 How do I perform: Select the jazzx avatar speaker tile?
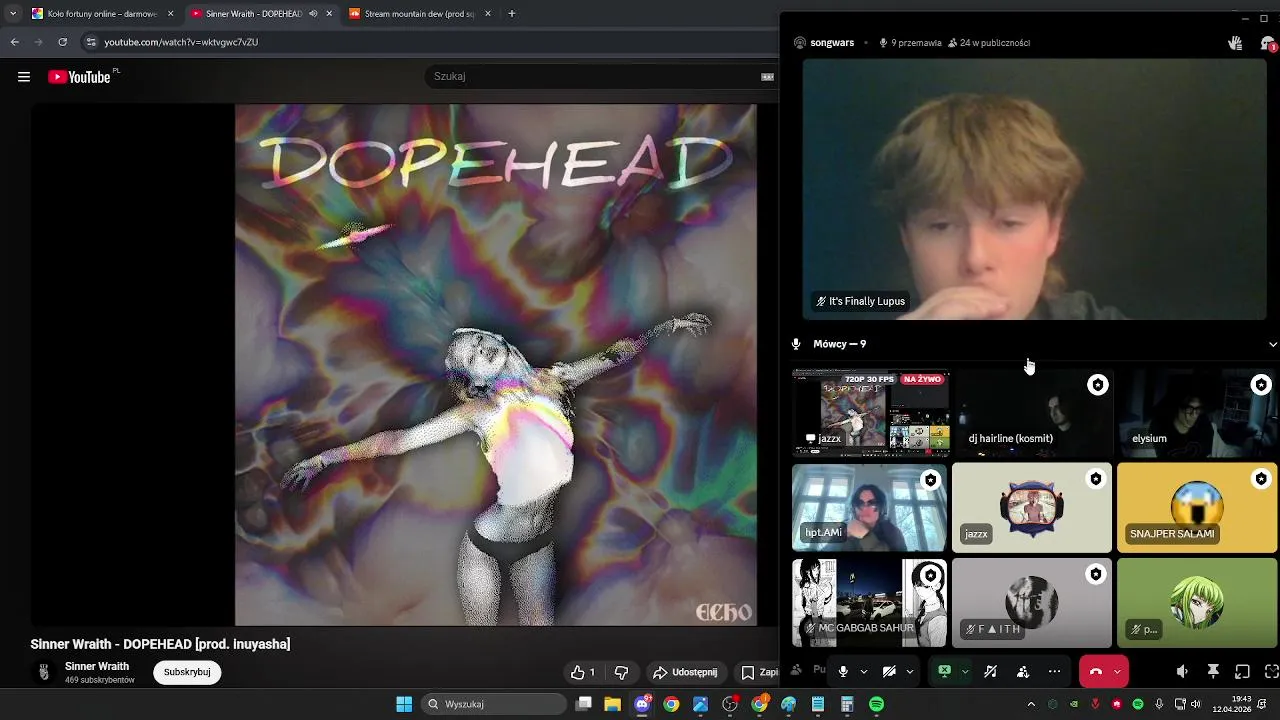1032,507
